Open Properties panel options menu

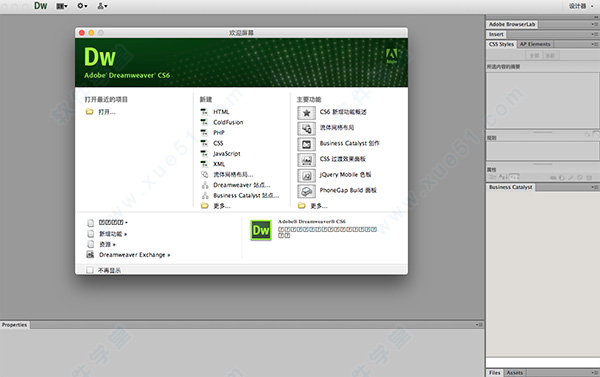point(479,325)
